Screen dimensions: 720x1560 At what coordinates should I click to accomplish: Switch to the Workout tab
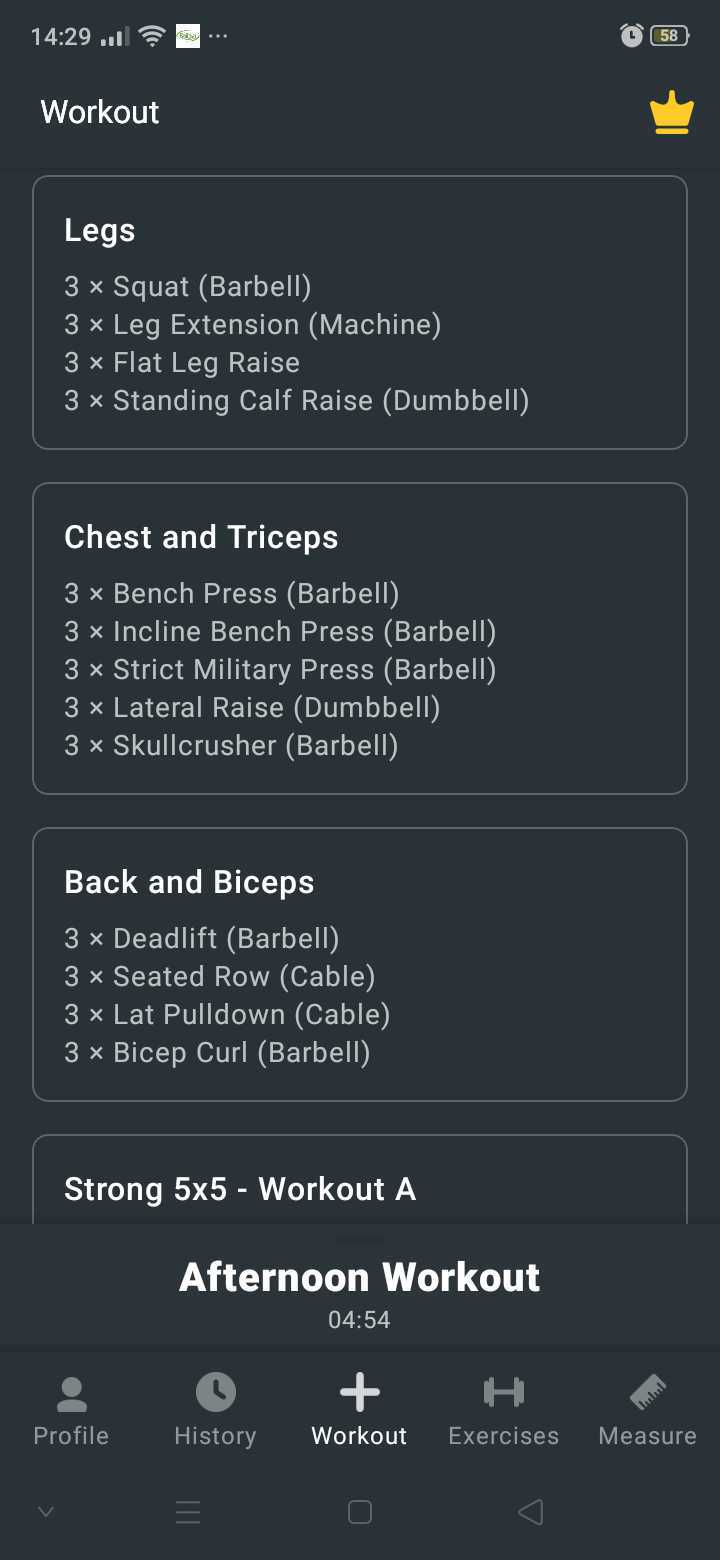(x=358, y=1410)
